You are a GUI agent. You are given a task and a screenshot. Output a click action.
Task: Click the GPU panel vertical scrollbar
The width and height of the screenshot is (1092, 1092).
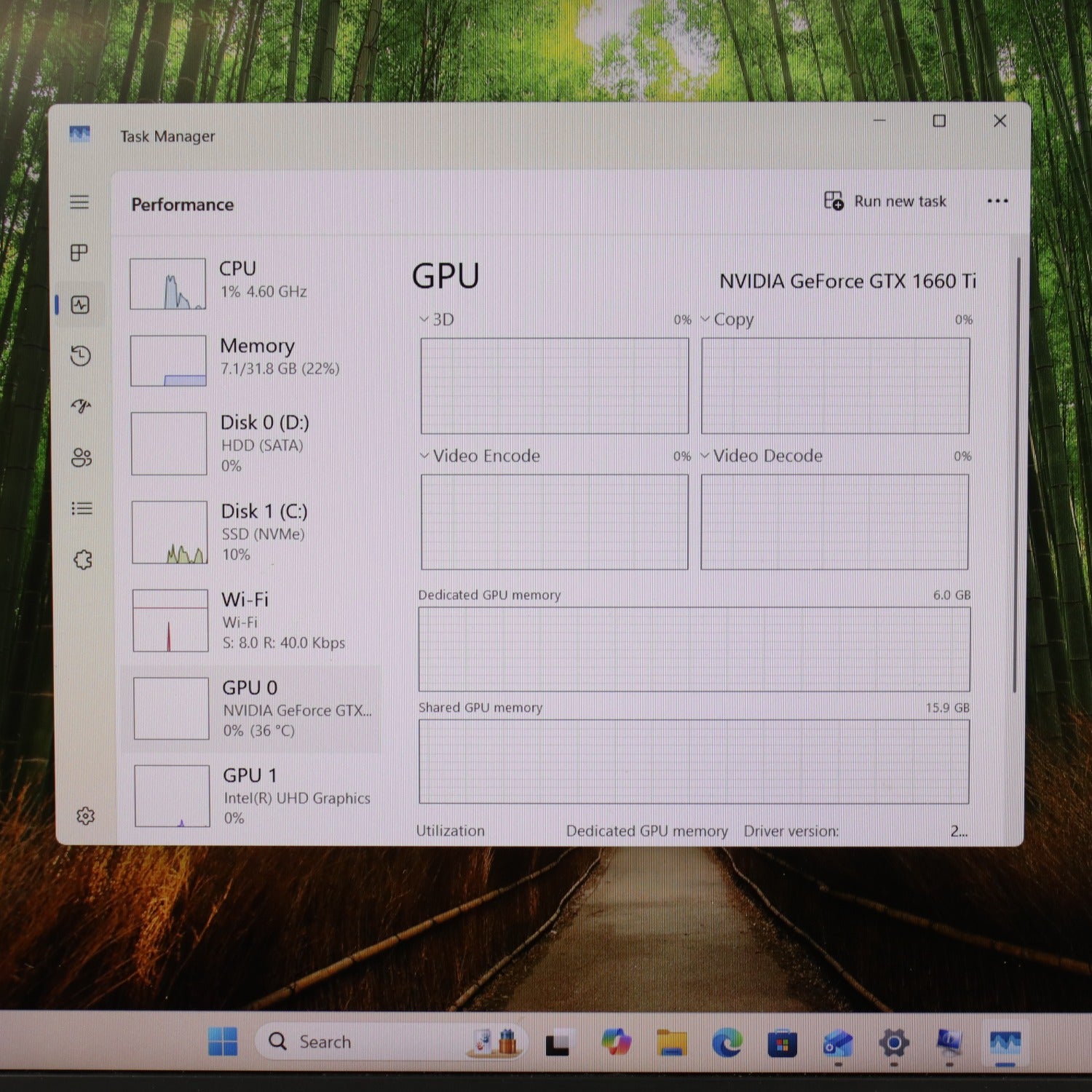pyautogui.click(x=1015, y=473)
